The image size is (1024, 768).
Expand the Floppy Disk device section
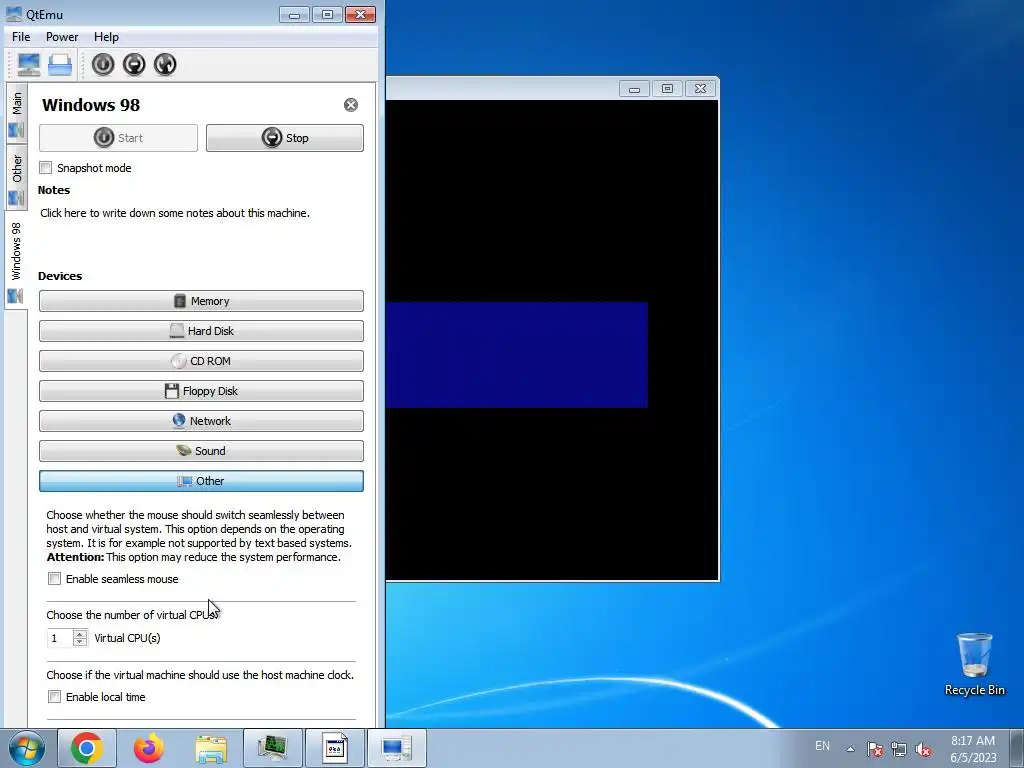click(x=201, y=391)
